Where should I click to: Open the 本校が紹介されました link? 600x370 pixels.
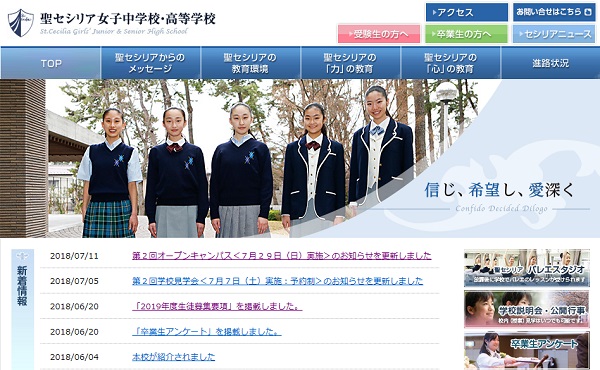click(x=173, y=357)
